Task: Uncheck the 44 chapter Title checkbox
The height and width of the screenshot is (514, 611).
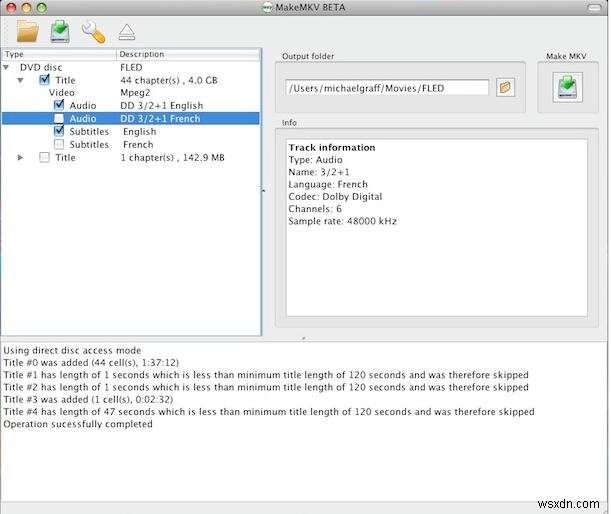Action: pos(44,80)
